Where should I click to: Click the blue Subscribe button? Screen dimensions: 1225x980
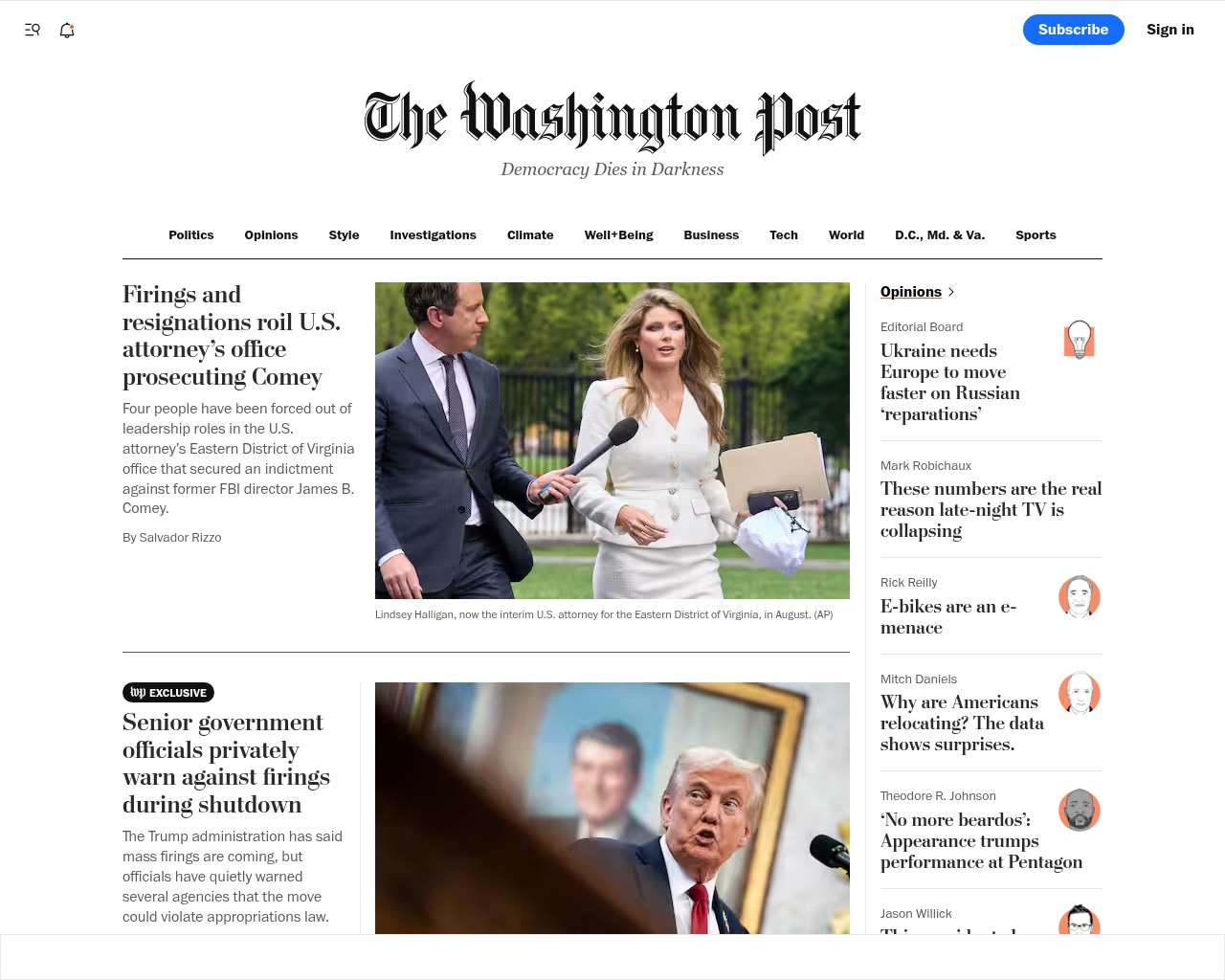pyautogui.click(x=1074, y=30)
